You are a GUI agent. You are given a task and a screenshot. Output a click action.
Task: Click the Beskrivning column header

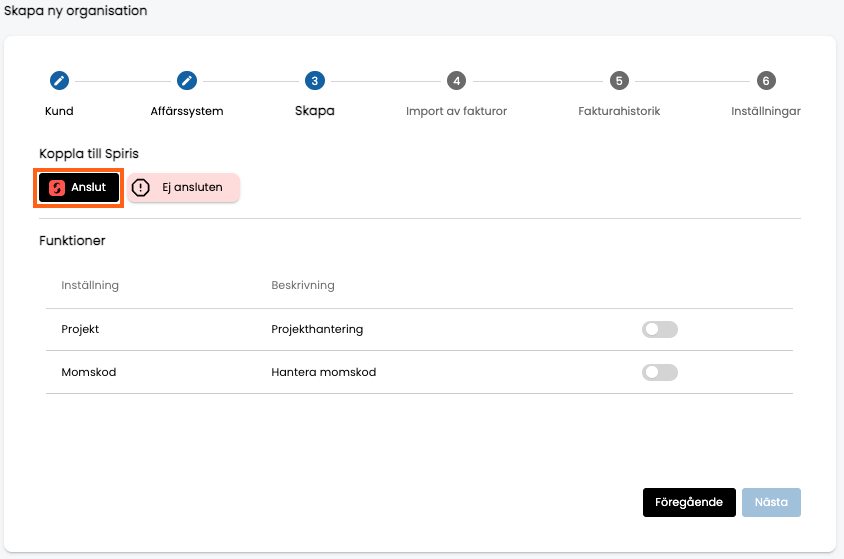303,285
